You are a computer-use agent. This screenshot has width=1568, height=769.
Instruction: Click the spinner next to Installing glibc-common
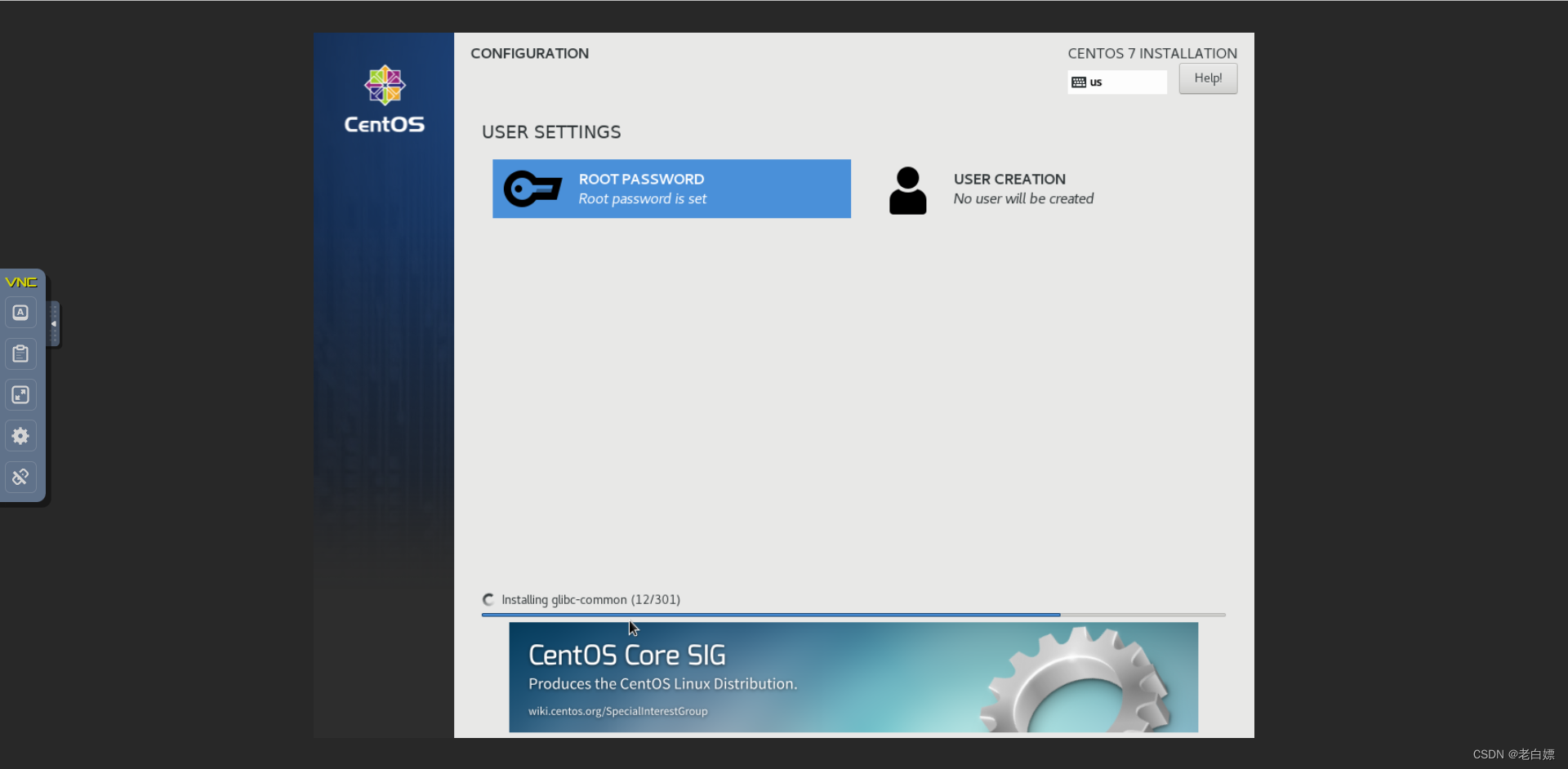click(x=488, y=600)
